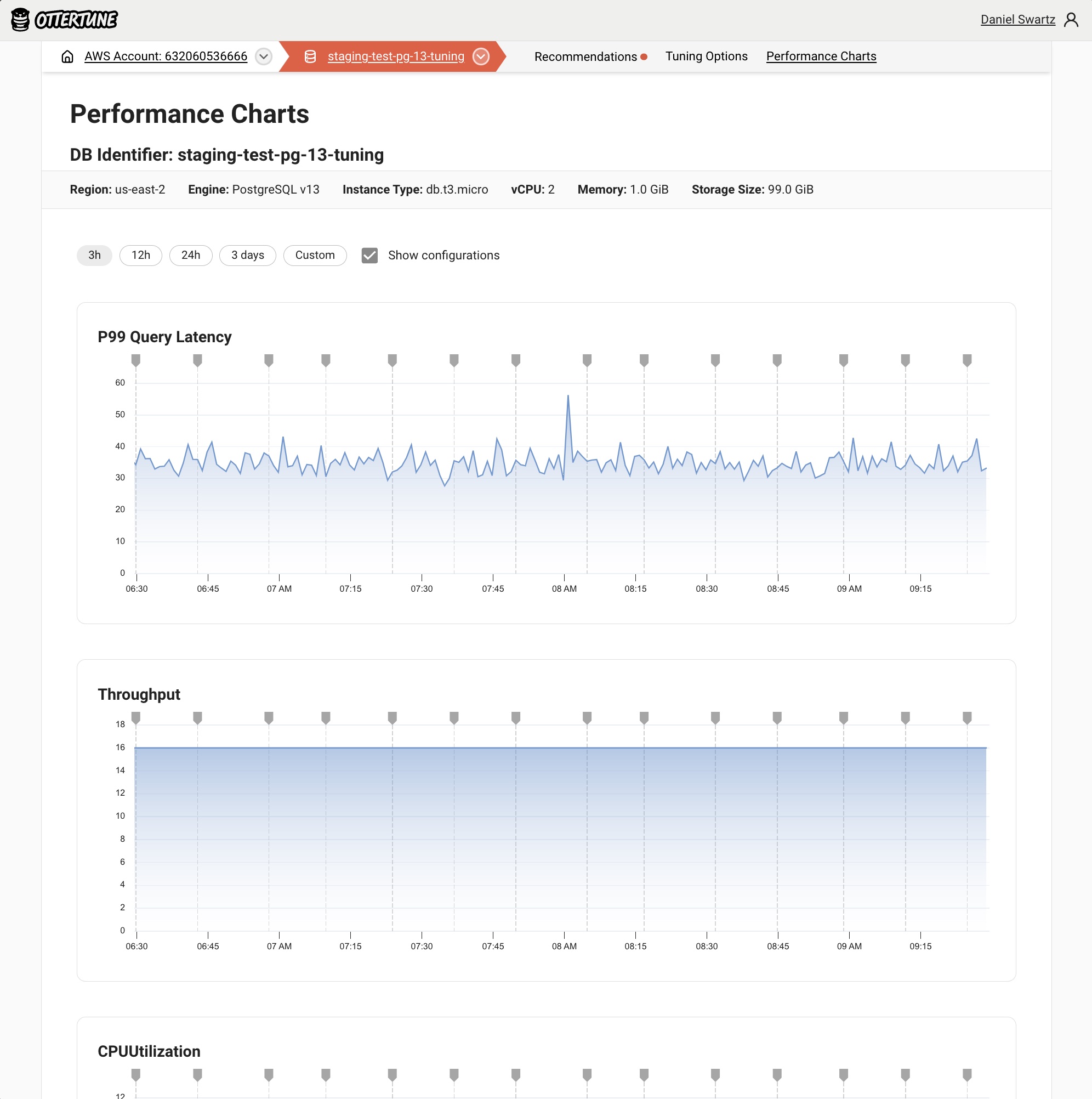This screenshot has width=1092, height=1099.
Task: Click the database icon beside staging-test-pg-13-tuning
Action: 310,56
